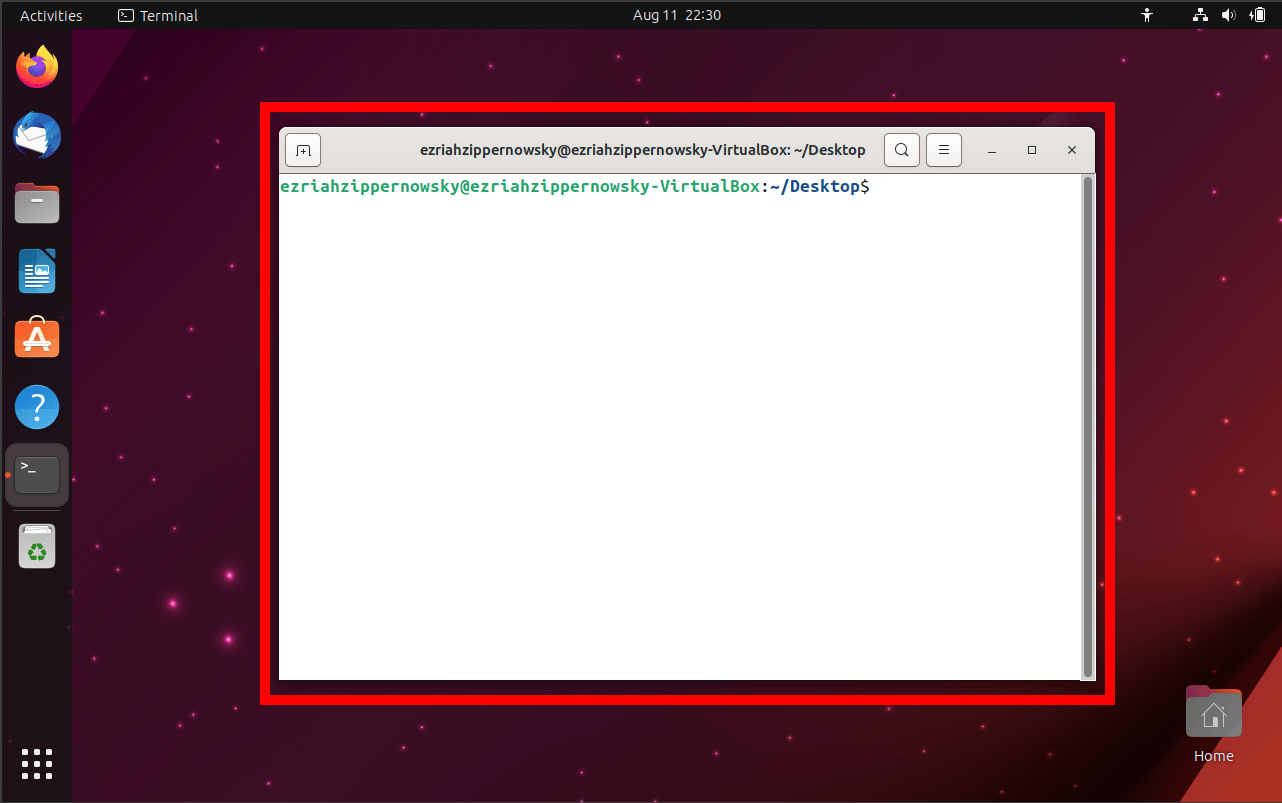This screenshot has height=803, width=1282.
Task: Launch Firefox from the dock
Action: (37, 66)
